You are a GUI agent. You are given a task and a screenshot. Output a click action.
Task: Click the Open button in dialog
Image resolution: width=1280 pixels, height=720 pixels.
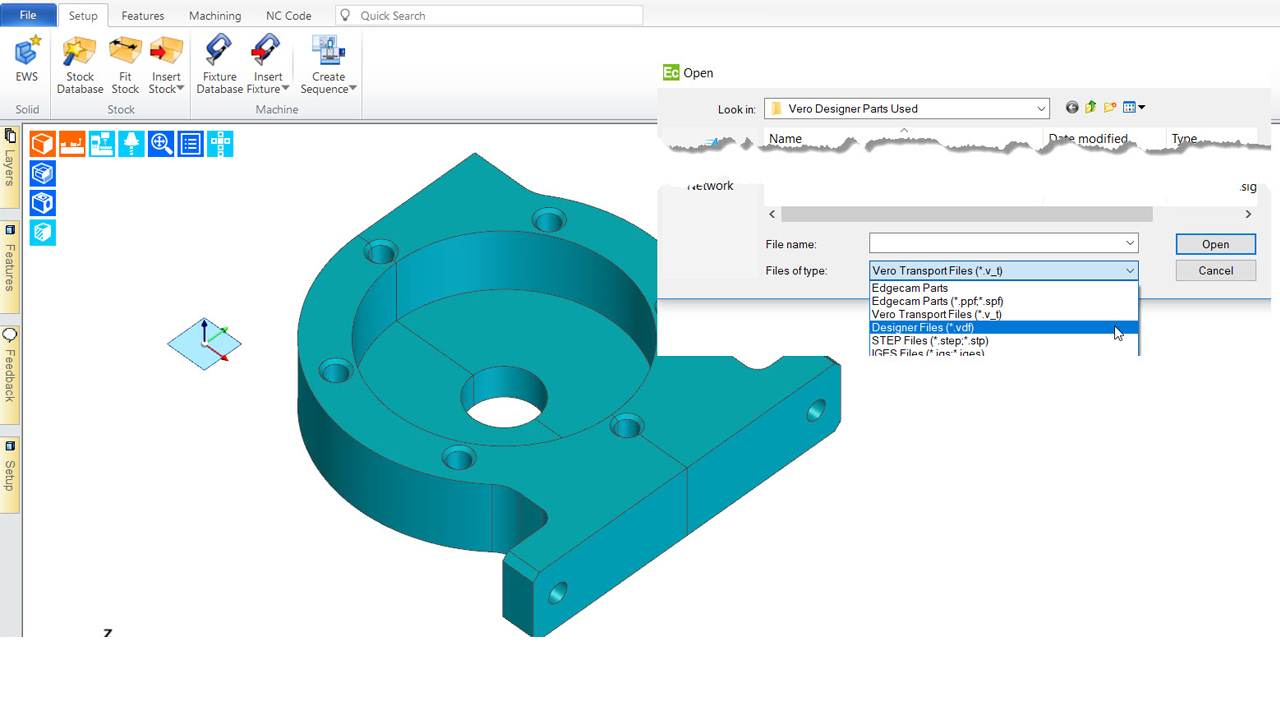pos(1215,244)
